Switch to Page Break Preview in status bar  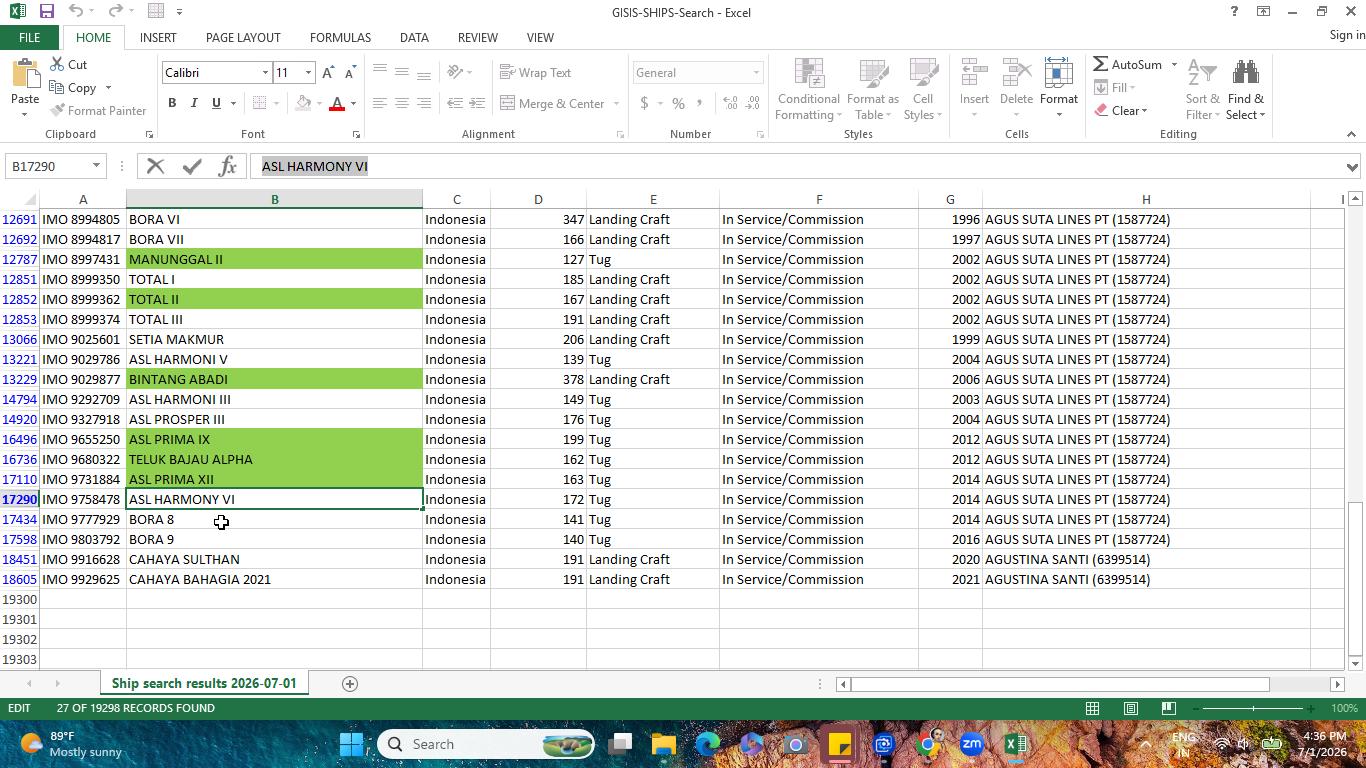(x=1168, y=708)
